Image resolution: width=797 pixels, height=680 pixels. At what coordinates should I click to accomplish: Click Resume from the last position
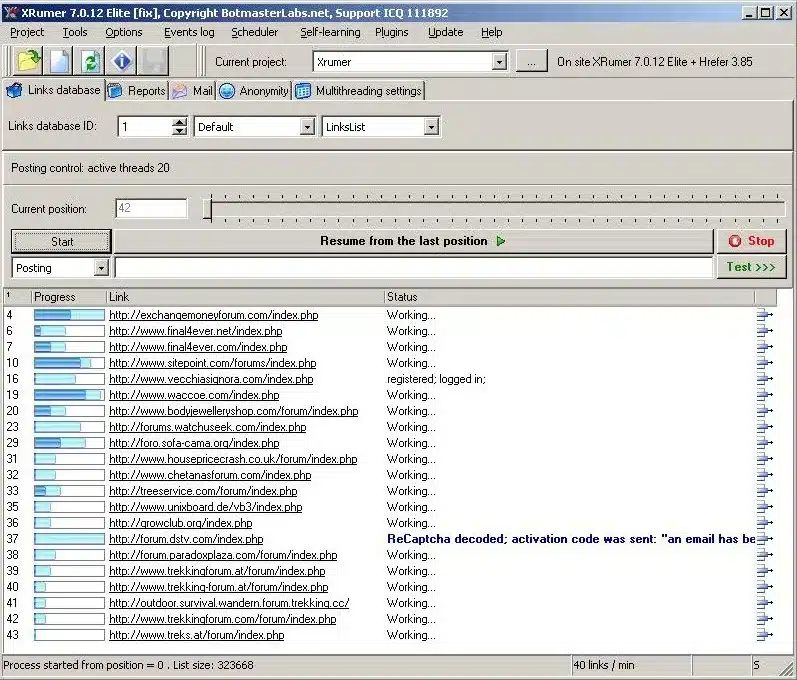pyautogui.click(x=412, y=241)
